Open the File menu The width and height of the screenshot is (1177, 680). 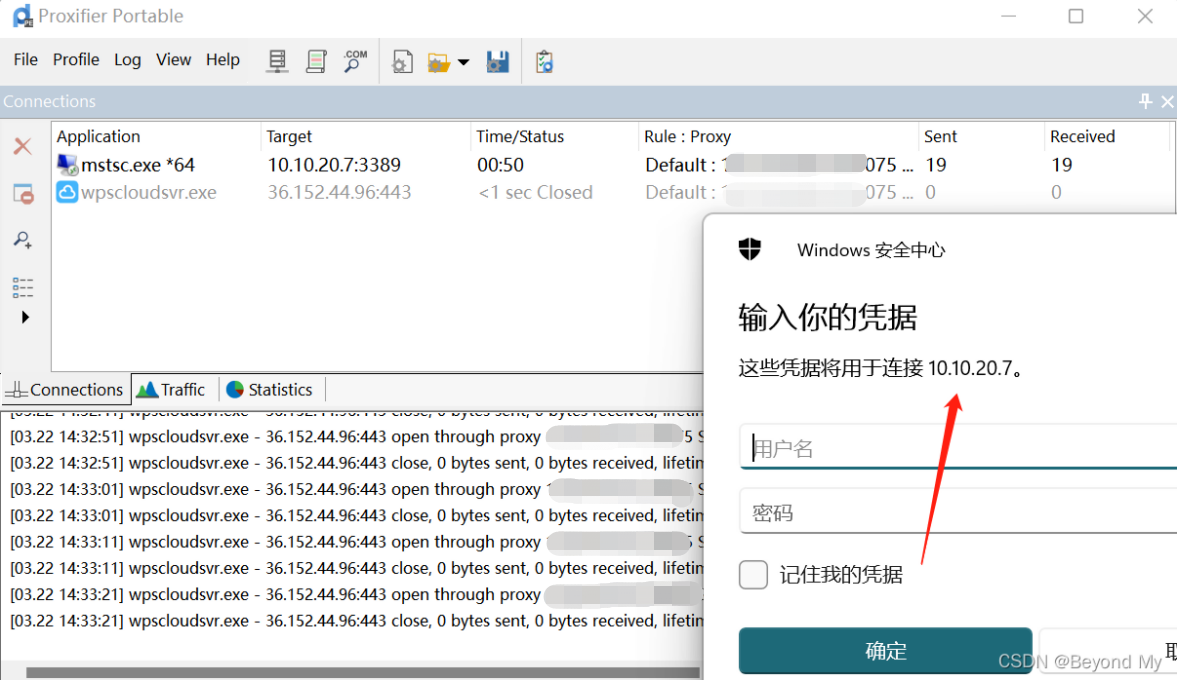tap(26, 60)
